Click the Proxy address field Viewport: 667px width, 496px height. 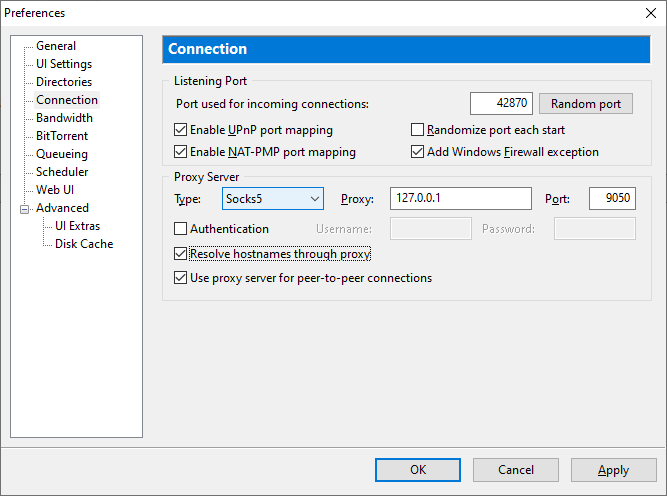461,199
